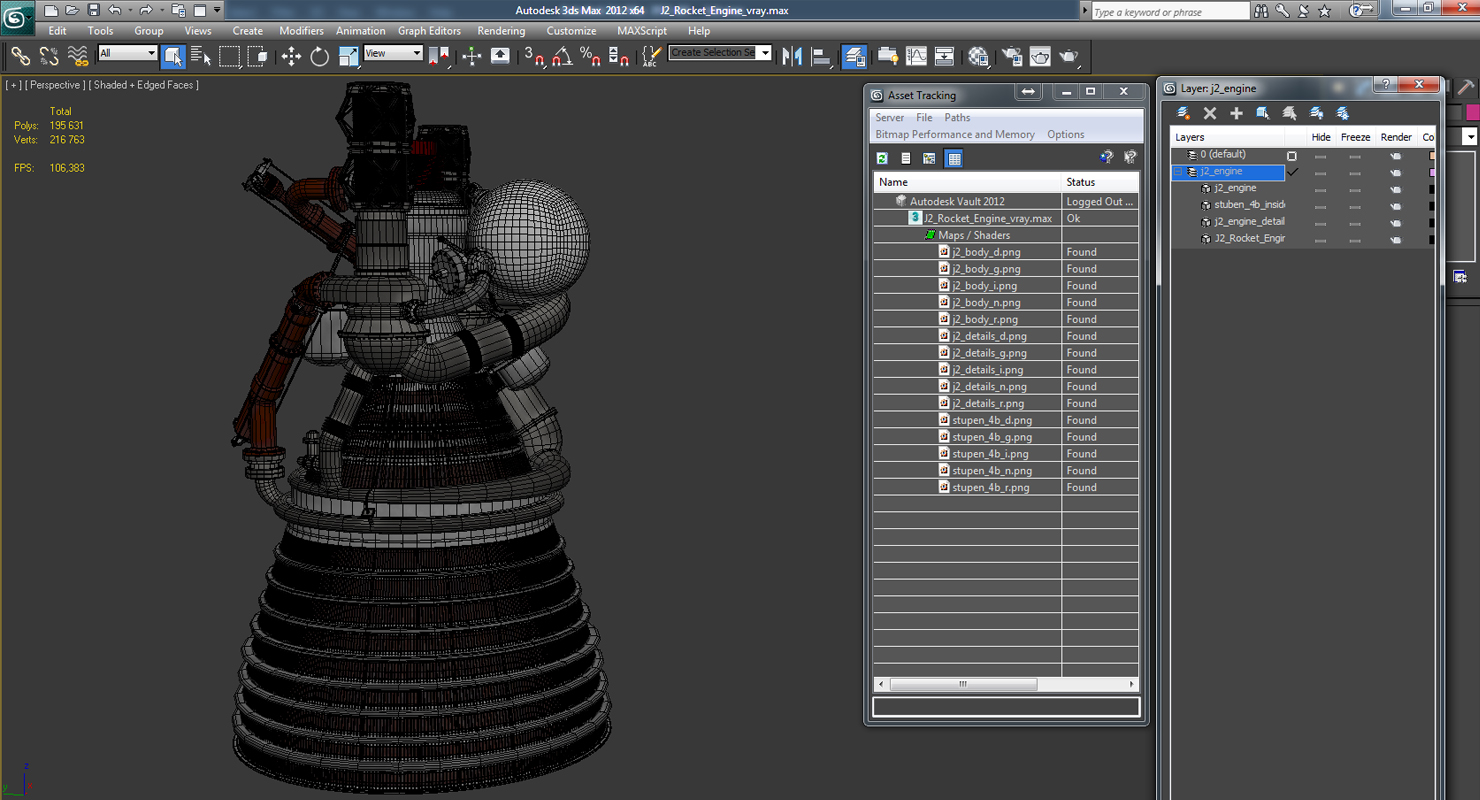Select the Link tool in main toolbar
This screenshot has width=1480, height=800.
click(x=20, y=57)
